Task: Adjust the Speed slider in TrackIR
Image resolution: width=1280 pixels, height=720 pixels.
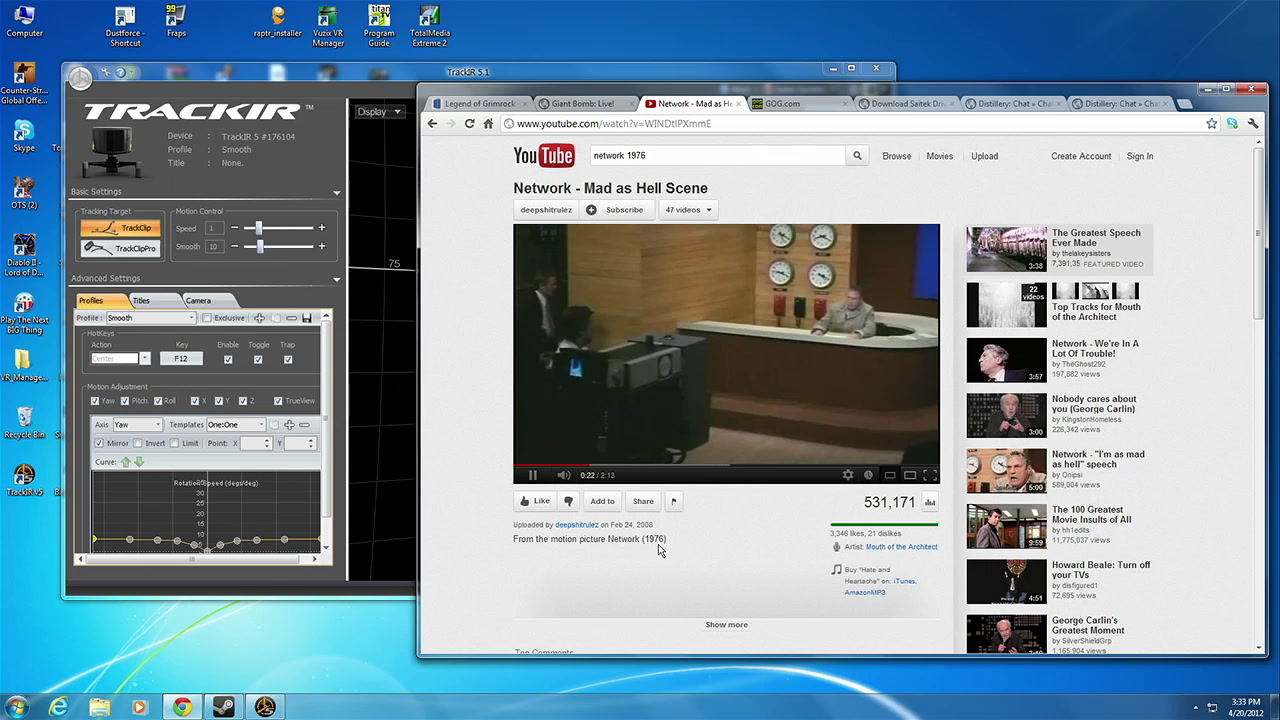Action: pos(259,228)
